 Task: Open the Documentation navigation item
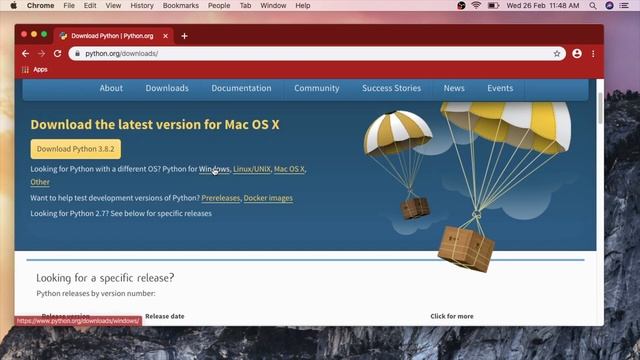point(241,88)
